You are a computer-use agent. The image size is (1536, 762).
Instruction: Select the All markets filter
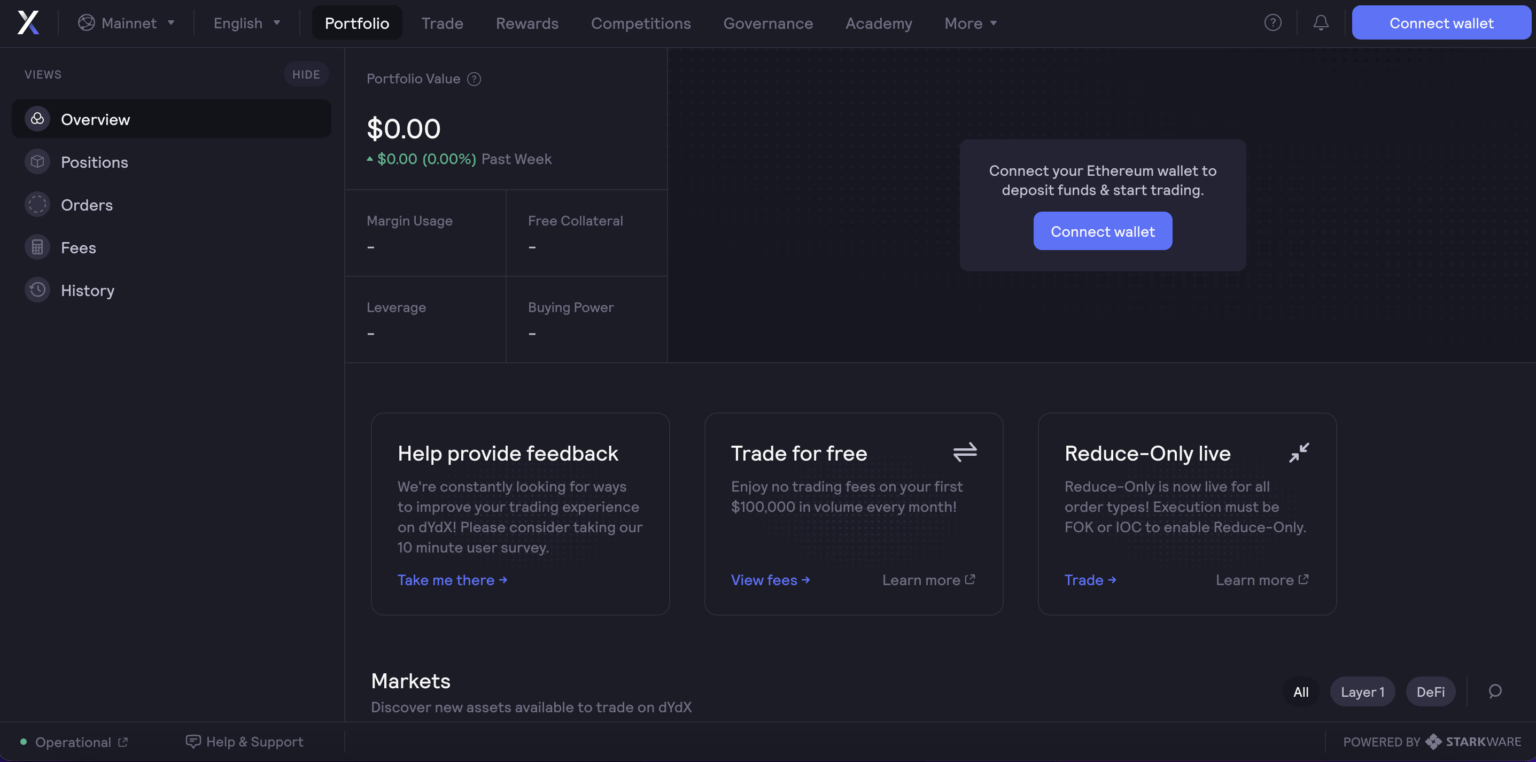1300,692
